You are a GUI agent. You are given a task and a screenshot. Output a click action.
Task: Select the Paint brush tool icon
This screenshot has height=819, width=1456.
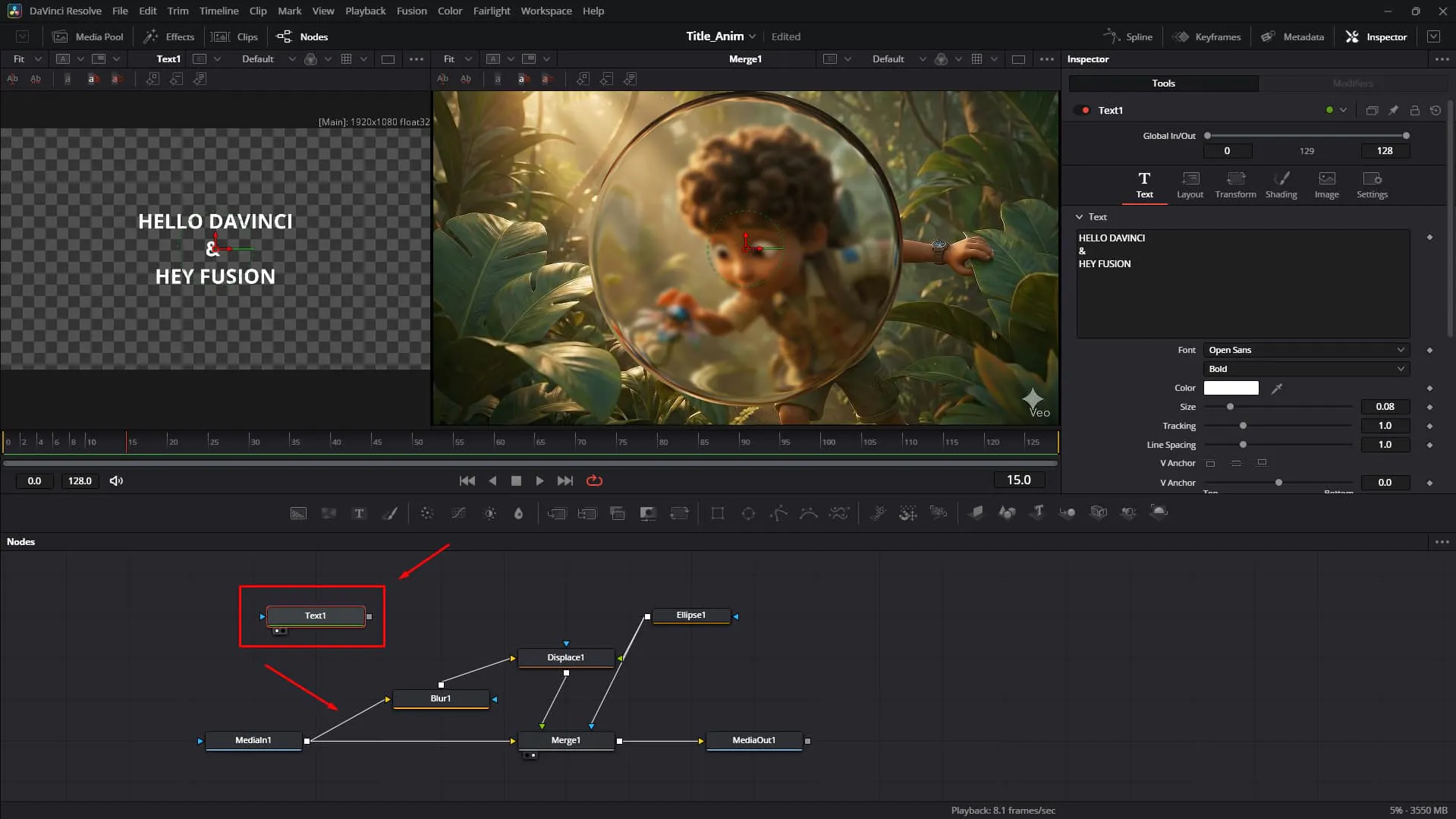pos(389,514)
